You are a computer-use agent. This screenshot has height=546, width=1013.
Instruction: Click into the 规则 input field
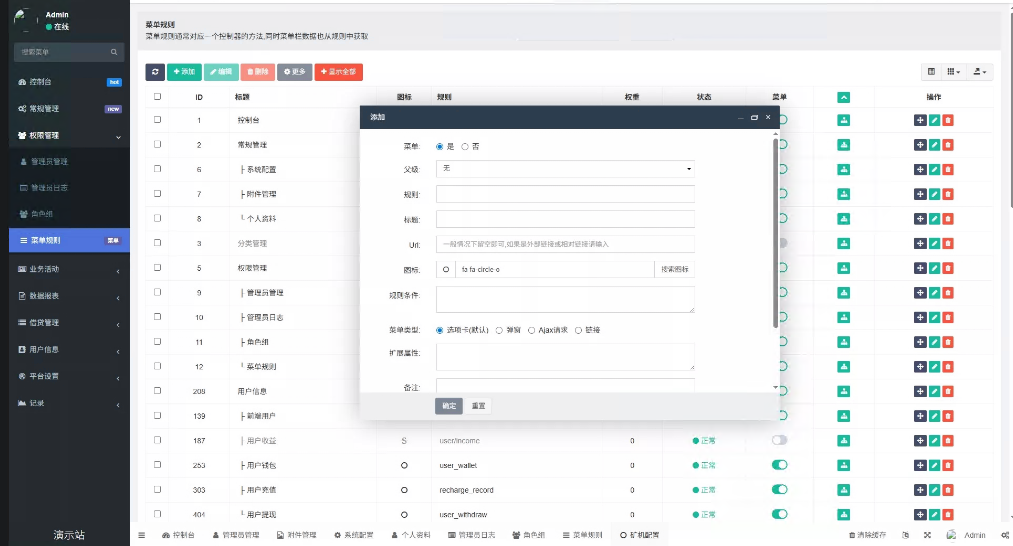565,194
